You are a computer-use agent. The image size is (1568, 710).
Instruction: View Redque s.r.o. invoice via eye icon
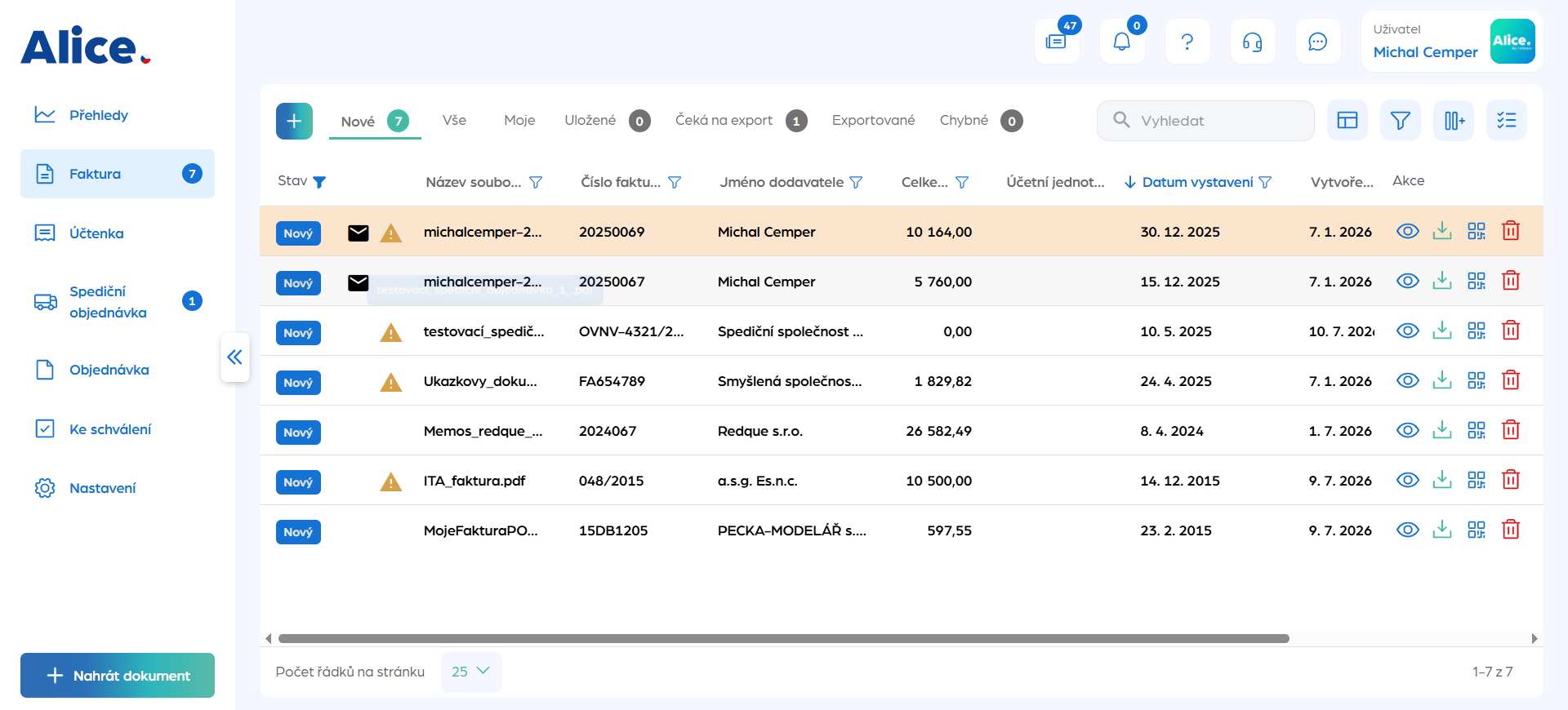pyautogui.click(x=1408, y=430)
